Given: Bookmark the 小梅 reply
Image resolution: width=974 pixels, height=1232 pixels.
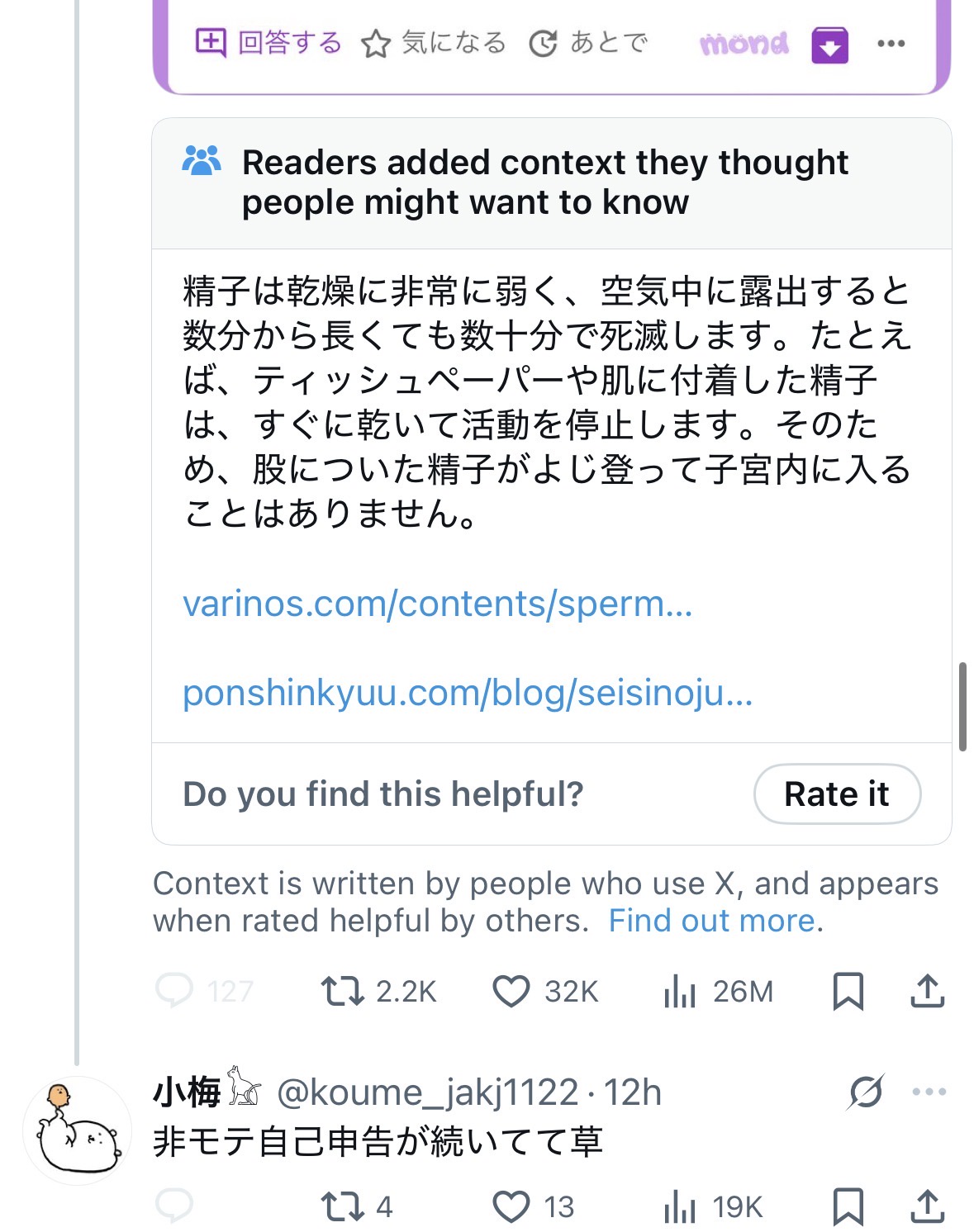Looking at the screenshot, I should (x=848, y=1206).
